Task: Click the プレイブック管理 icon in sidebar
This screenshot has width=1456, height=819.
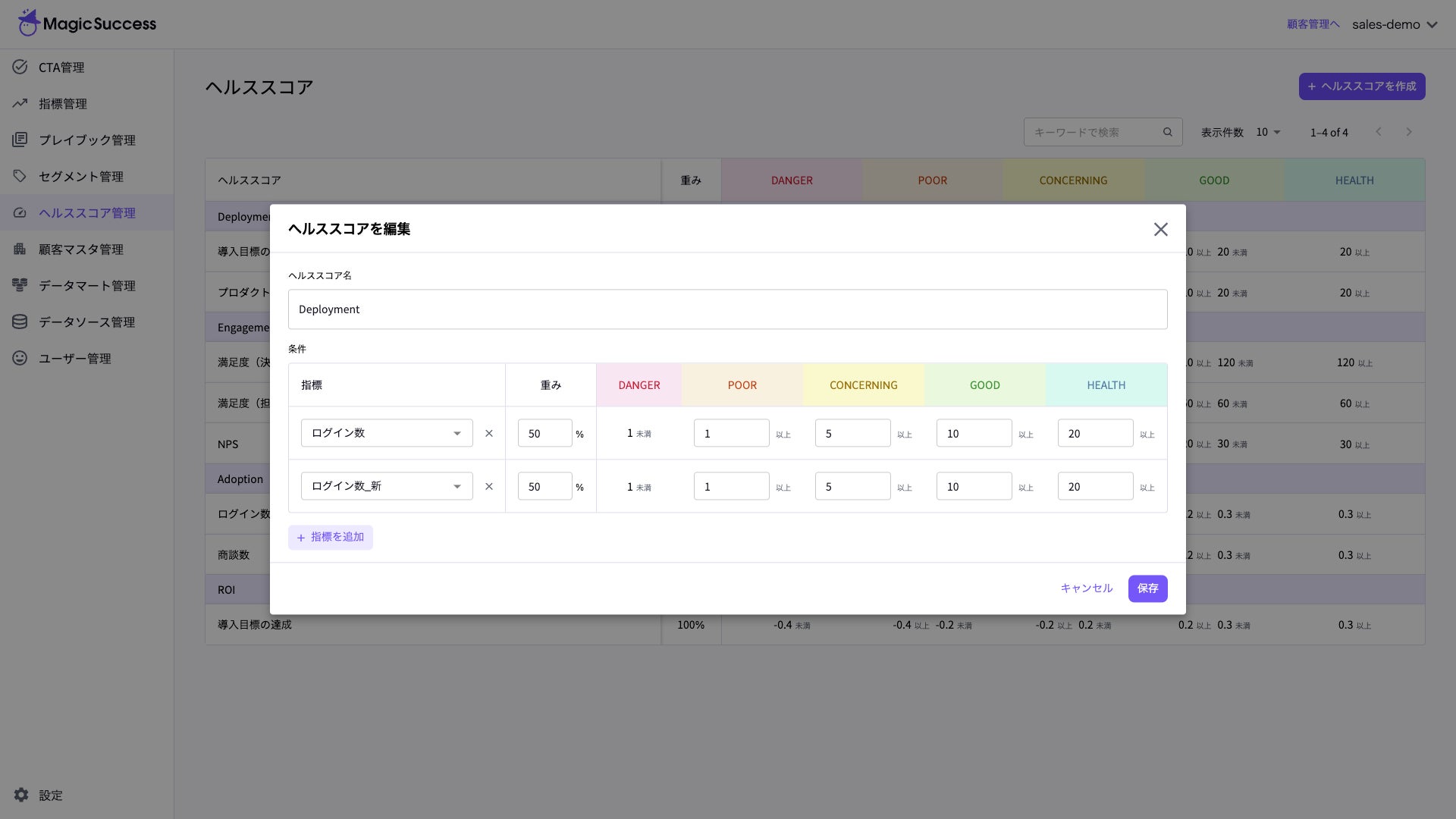Action: click(x=20, y=140)
